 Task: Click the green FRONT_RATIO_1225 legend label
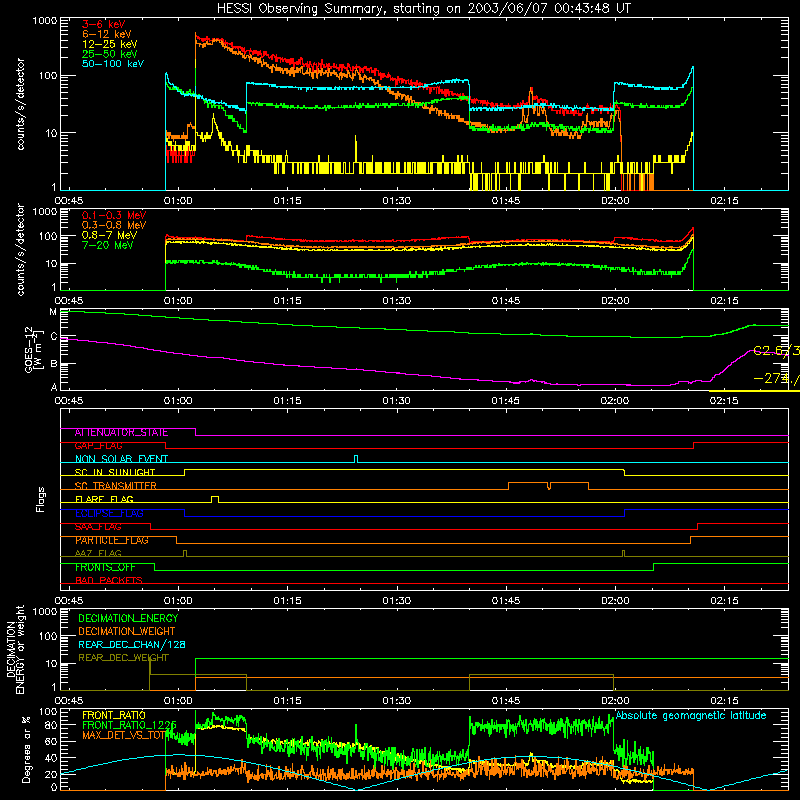coord(129,725)
